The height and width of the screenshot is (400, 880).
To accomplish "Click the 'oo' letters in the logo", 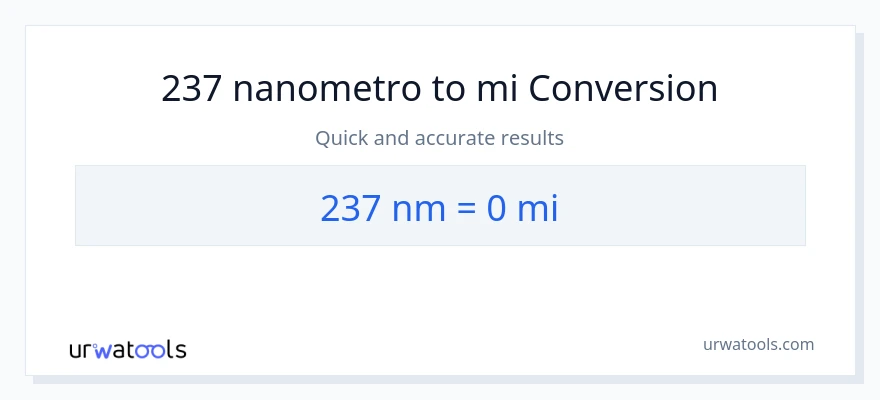I will [x=150, y=351].
